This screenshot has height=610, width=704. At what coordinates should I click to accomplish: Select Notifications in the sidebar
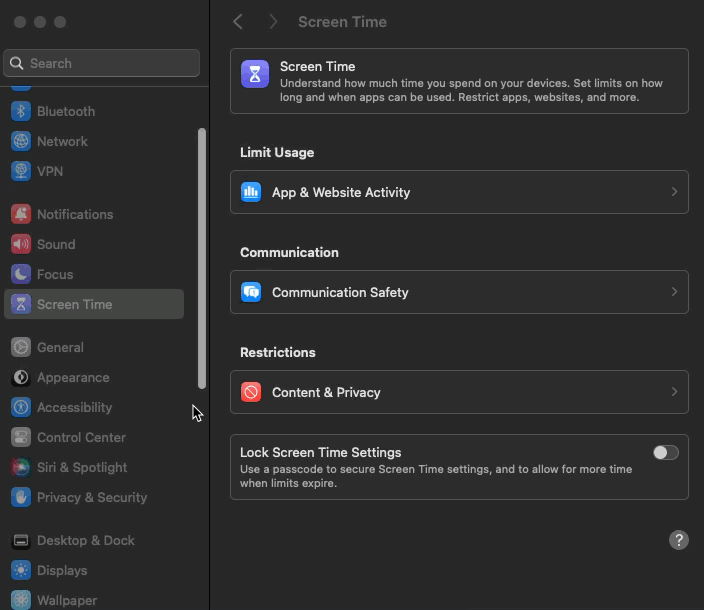click(x=94, y=214)
